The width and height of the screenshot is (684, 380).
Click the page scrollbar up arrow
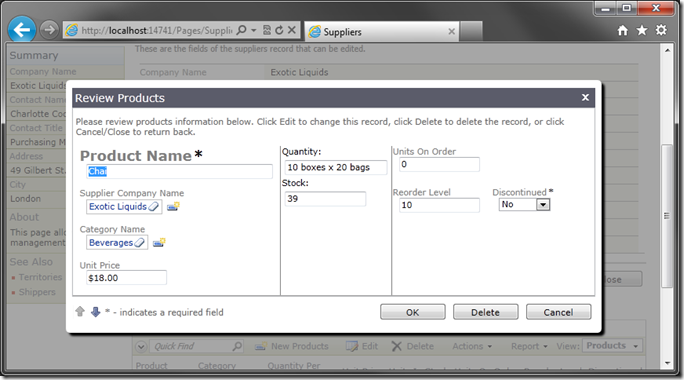coord(667,50)
